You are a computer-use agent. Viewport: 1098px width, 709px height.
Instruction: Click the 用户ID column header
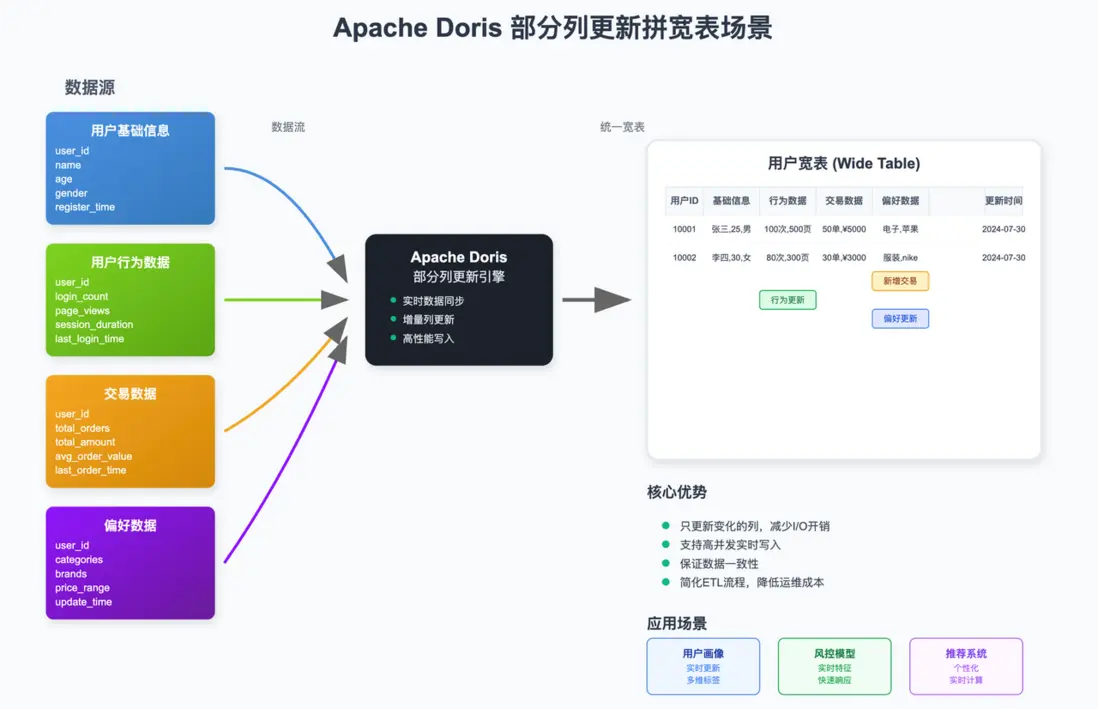[x=684, y=201]
